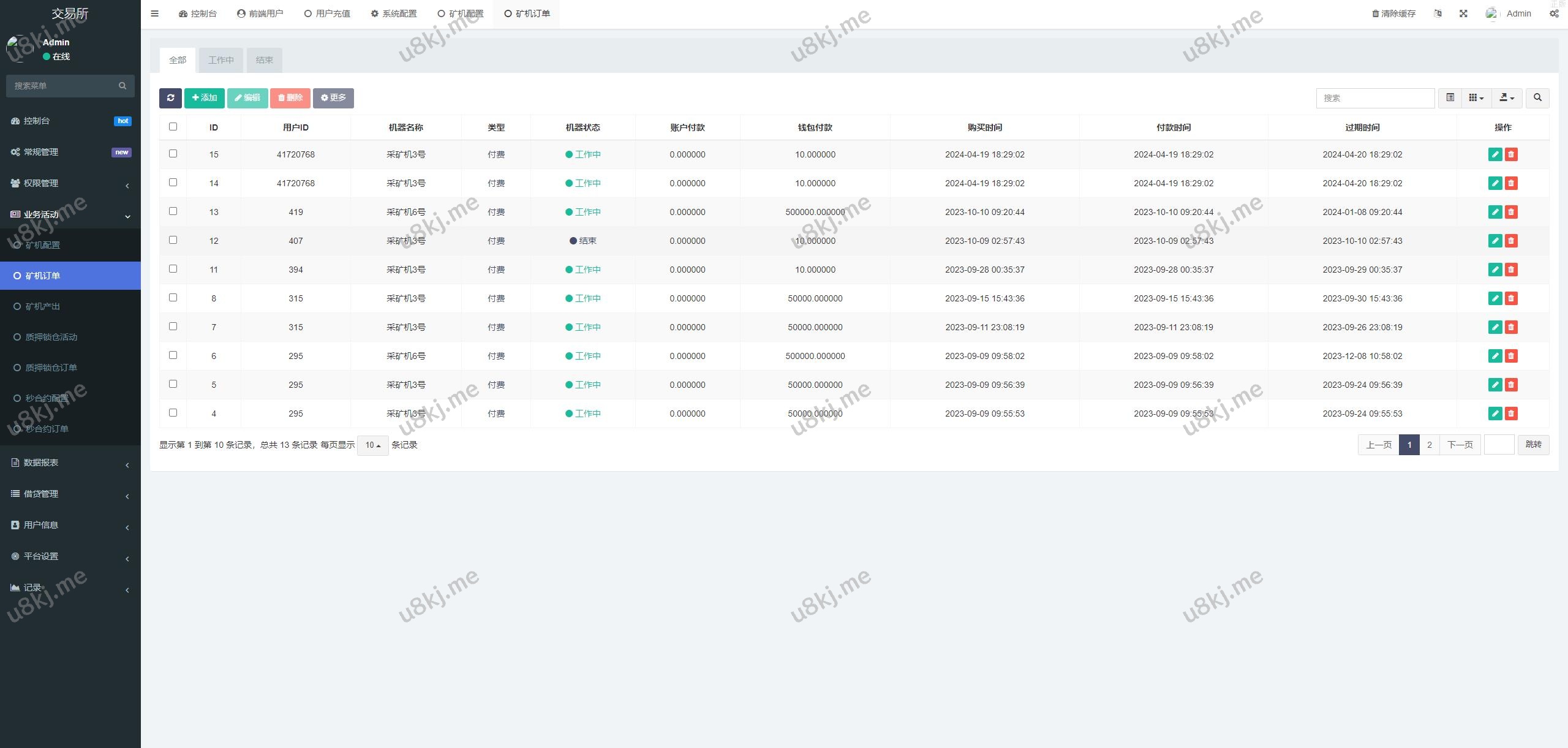1568x748 pixels.
Task: Open advanced search magnifier icon button
Action: coord(1537,98)
